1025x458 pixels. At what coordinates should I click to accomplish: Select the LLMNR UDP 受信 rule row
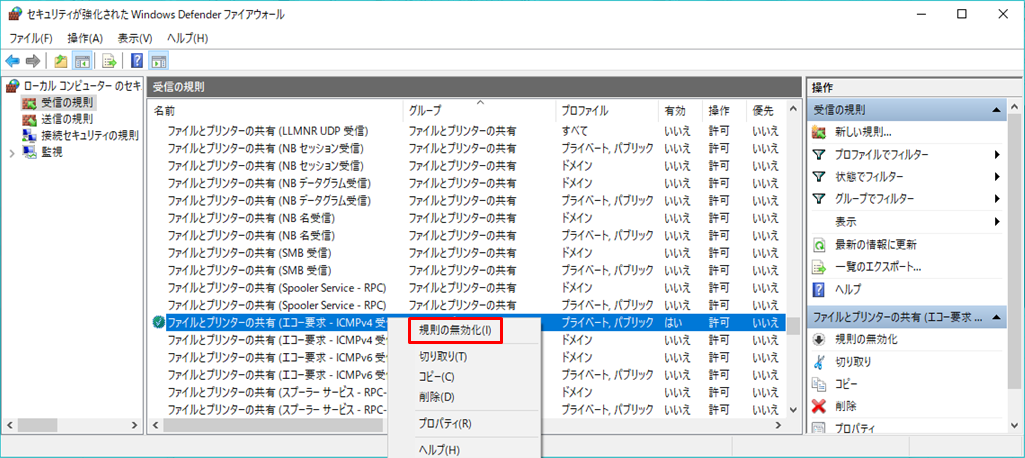[x=467, y=131]
